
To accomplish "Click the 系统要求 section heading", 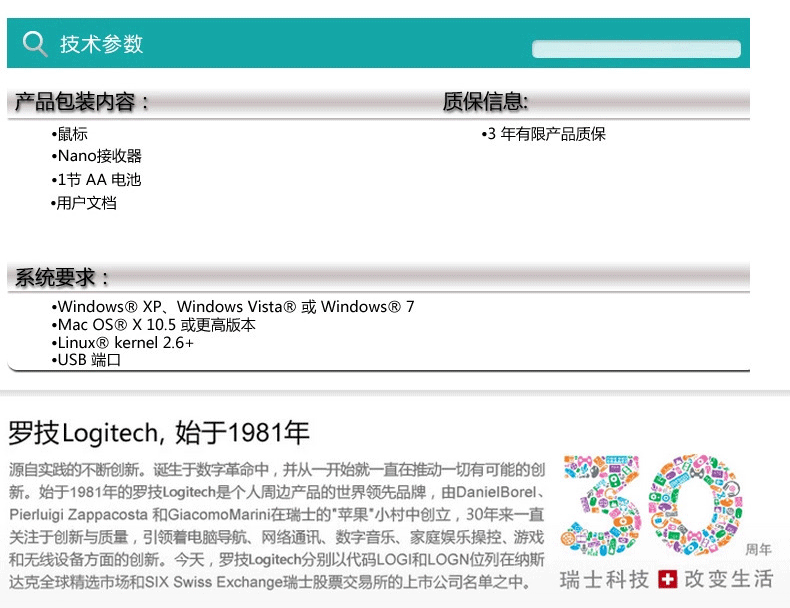I will (x=61, y=277).
